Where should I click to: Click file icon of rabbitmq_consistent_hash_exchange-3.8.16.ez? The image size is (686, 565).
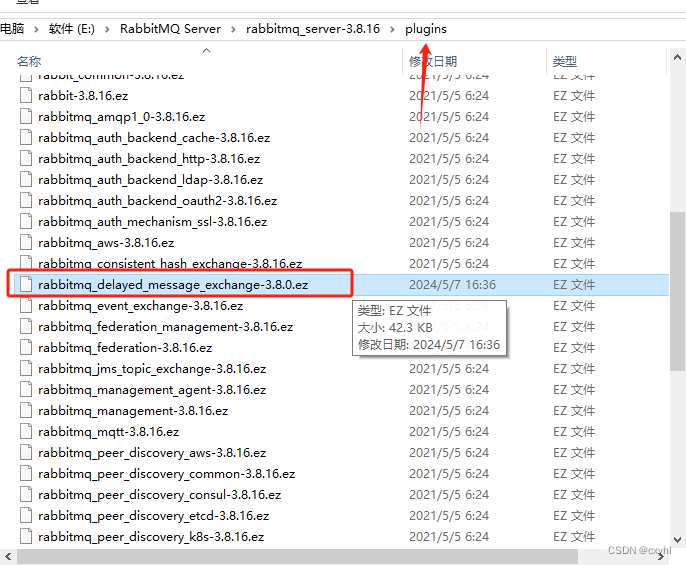pyautogui.click(x=26, y=263)
